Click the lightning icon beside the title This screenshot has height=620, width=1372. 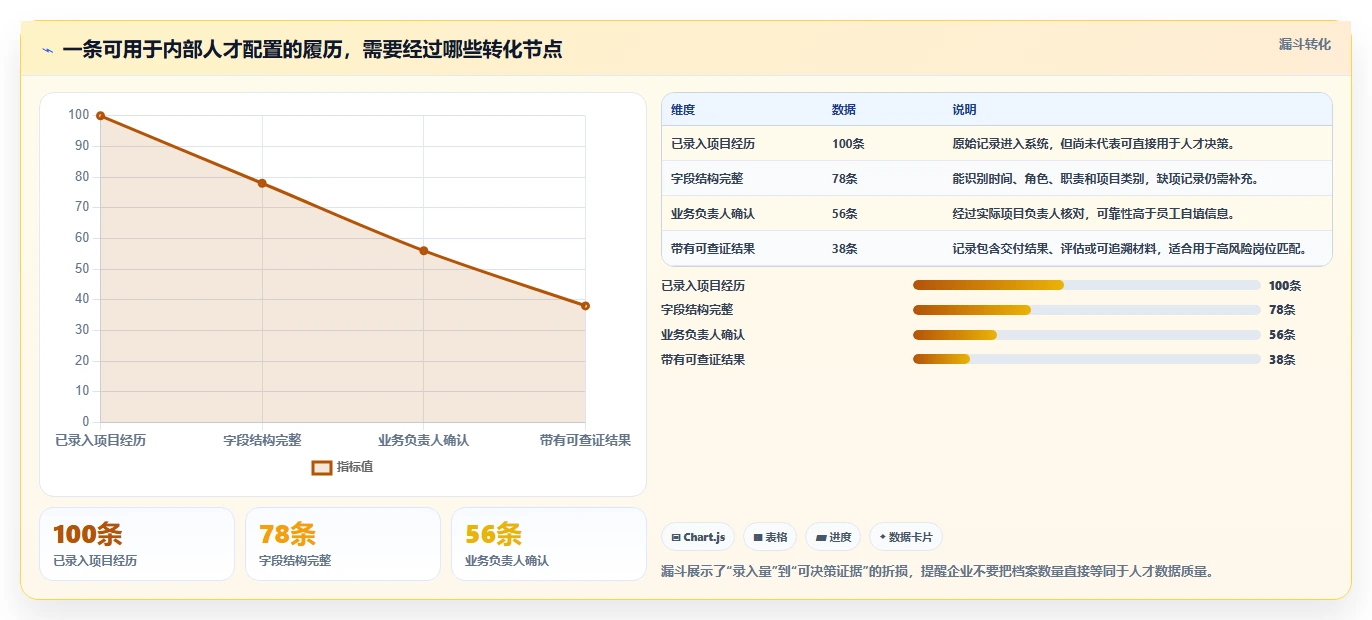pos(48,50)
